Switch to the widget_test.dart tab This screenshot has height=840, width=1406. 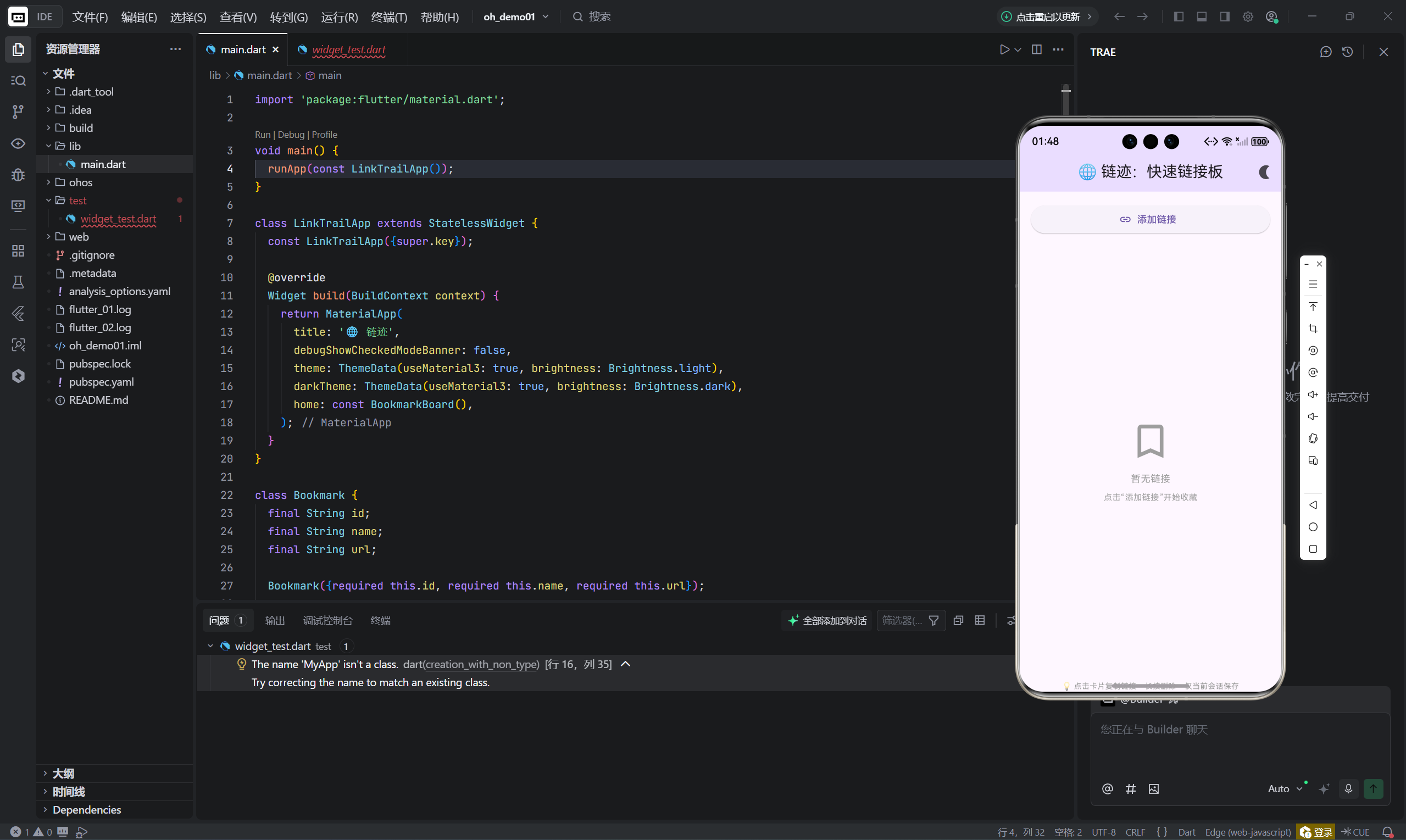pos(348,49)
